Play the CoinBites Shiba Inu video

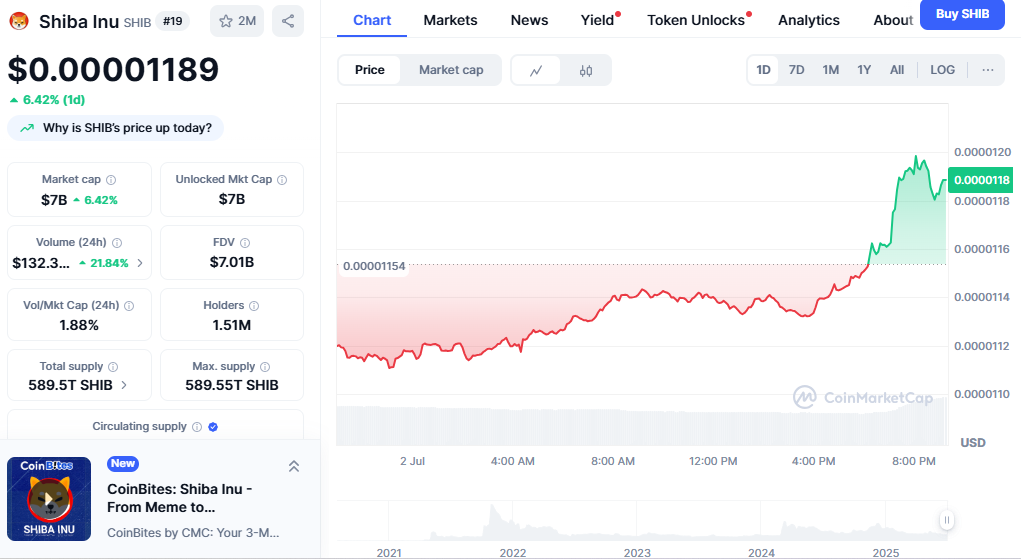click(49, 499)
